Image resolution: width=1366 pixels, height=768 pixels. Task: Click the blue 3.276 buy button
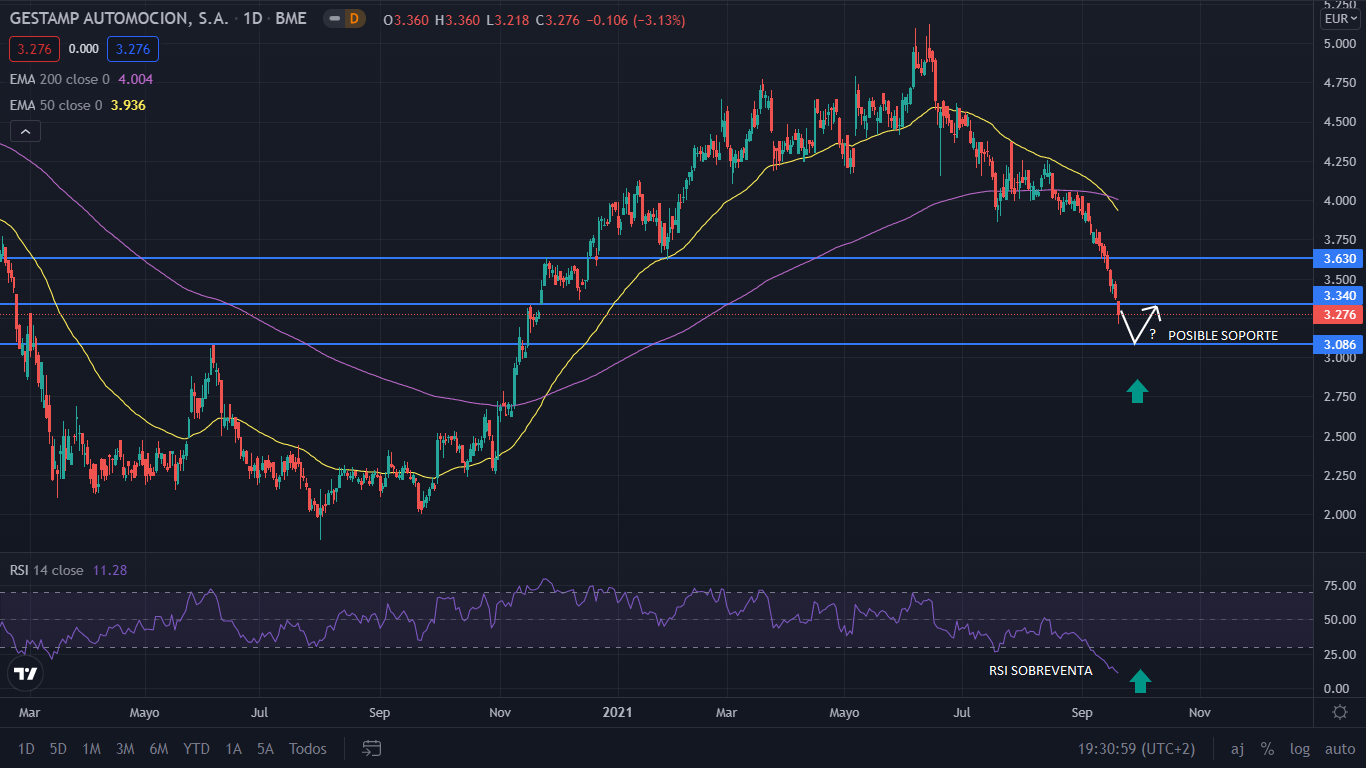(132, 48)
